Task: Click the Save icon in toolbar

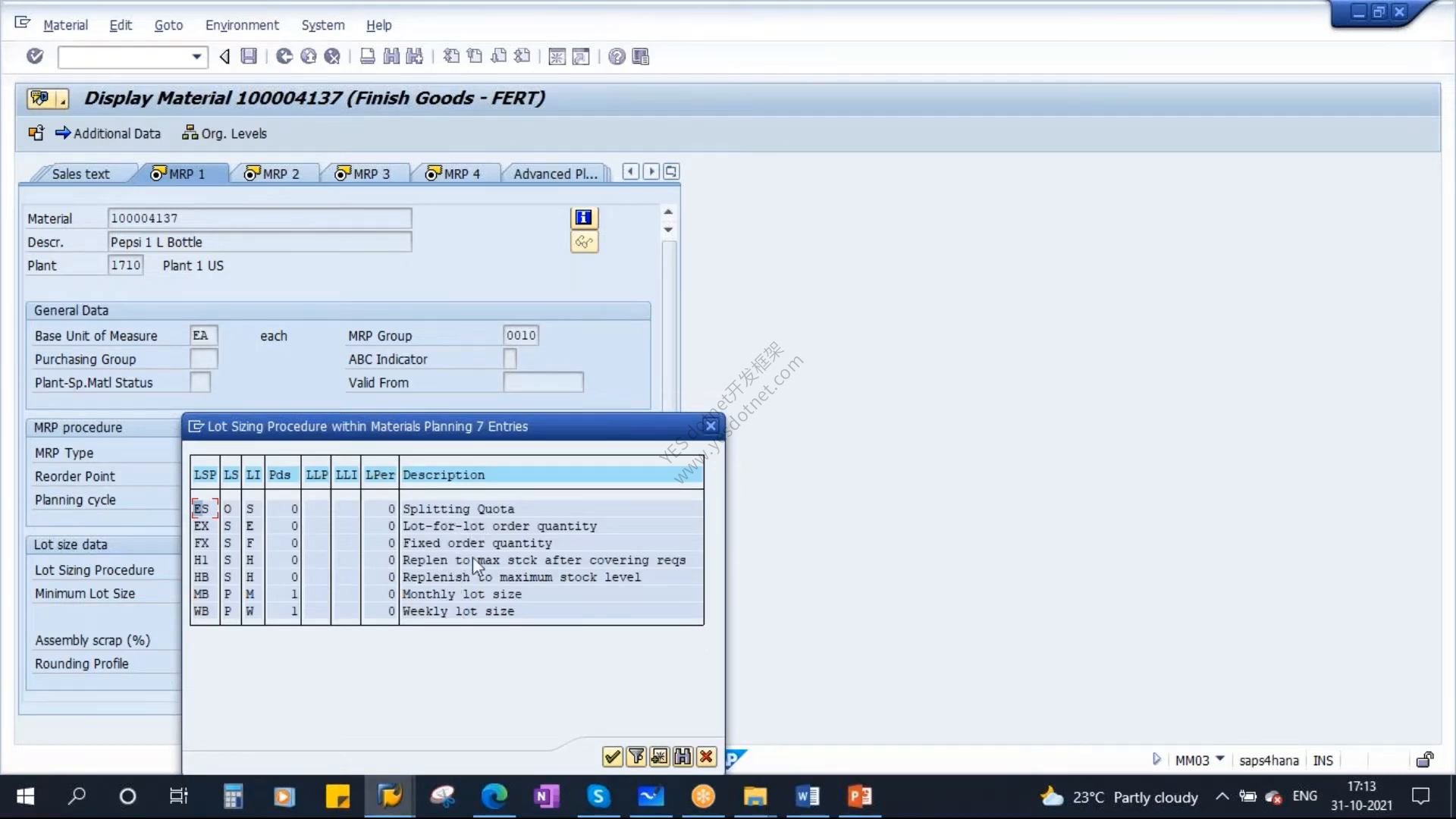Action: pyautogui.click(x=249, y=56)
